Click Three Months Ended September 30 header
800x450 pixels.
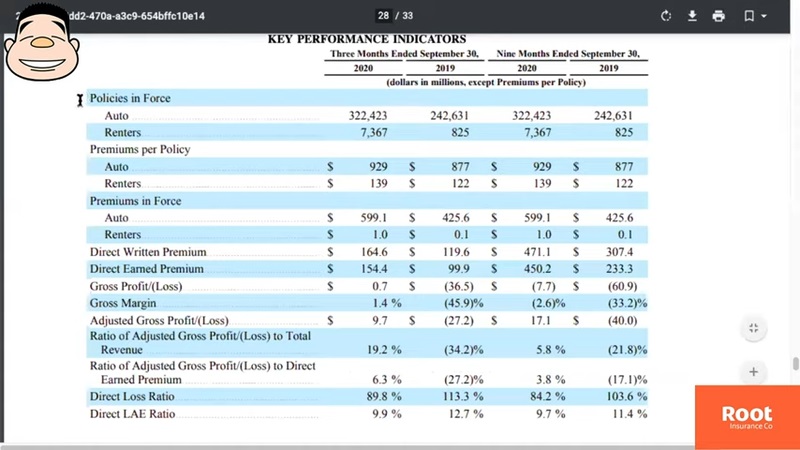(x=404, y=54)
